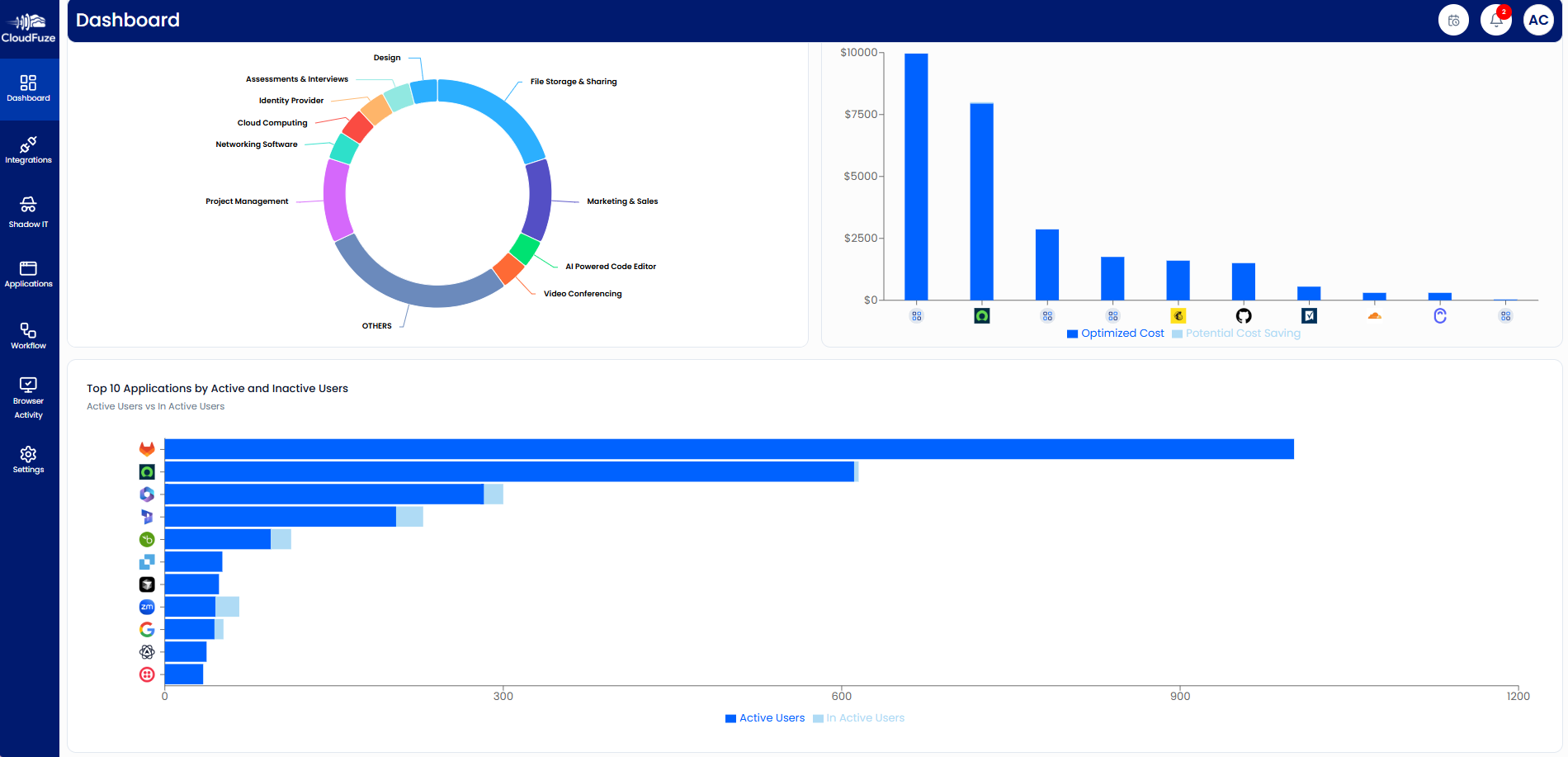Open the AC profile menu

(x=1539, y=19)
